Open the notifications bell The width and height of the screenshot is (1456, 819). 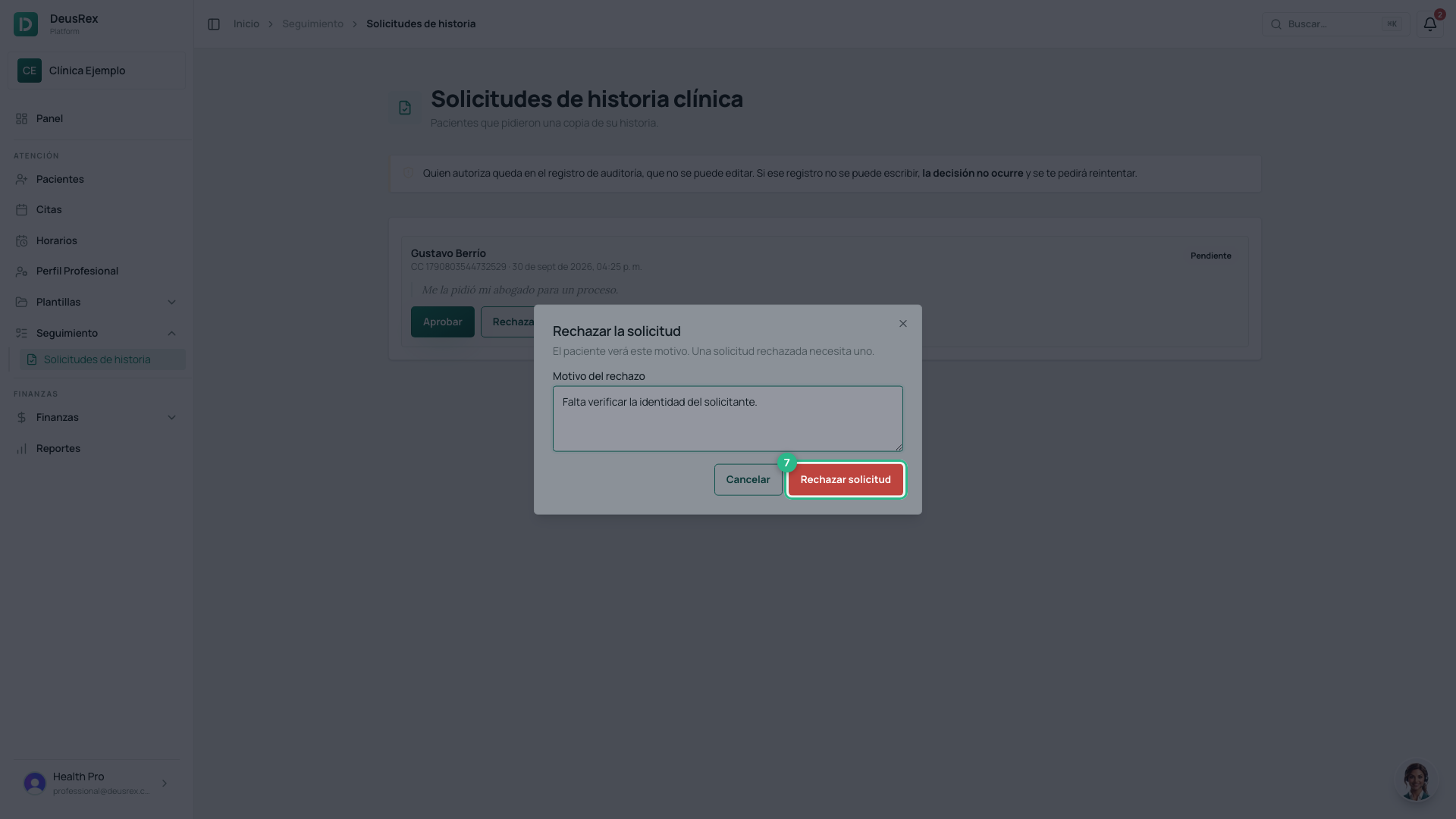(1429, 24)
